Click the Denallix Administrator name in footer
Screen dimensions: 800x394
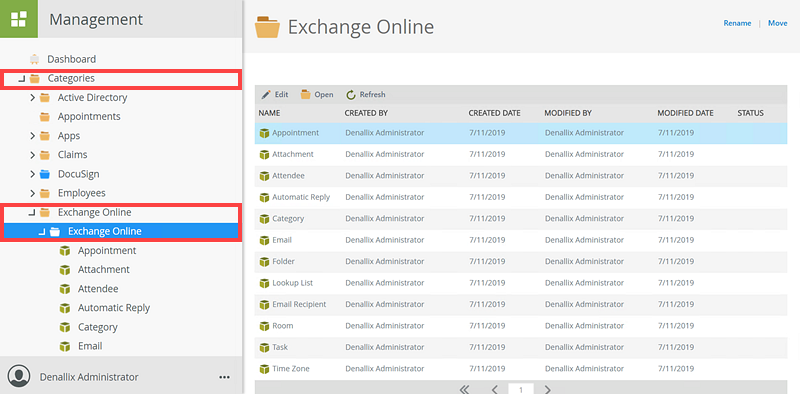click(89, 377)
